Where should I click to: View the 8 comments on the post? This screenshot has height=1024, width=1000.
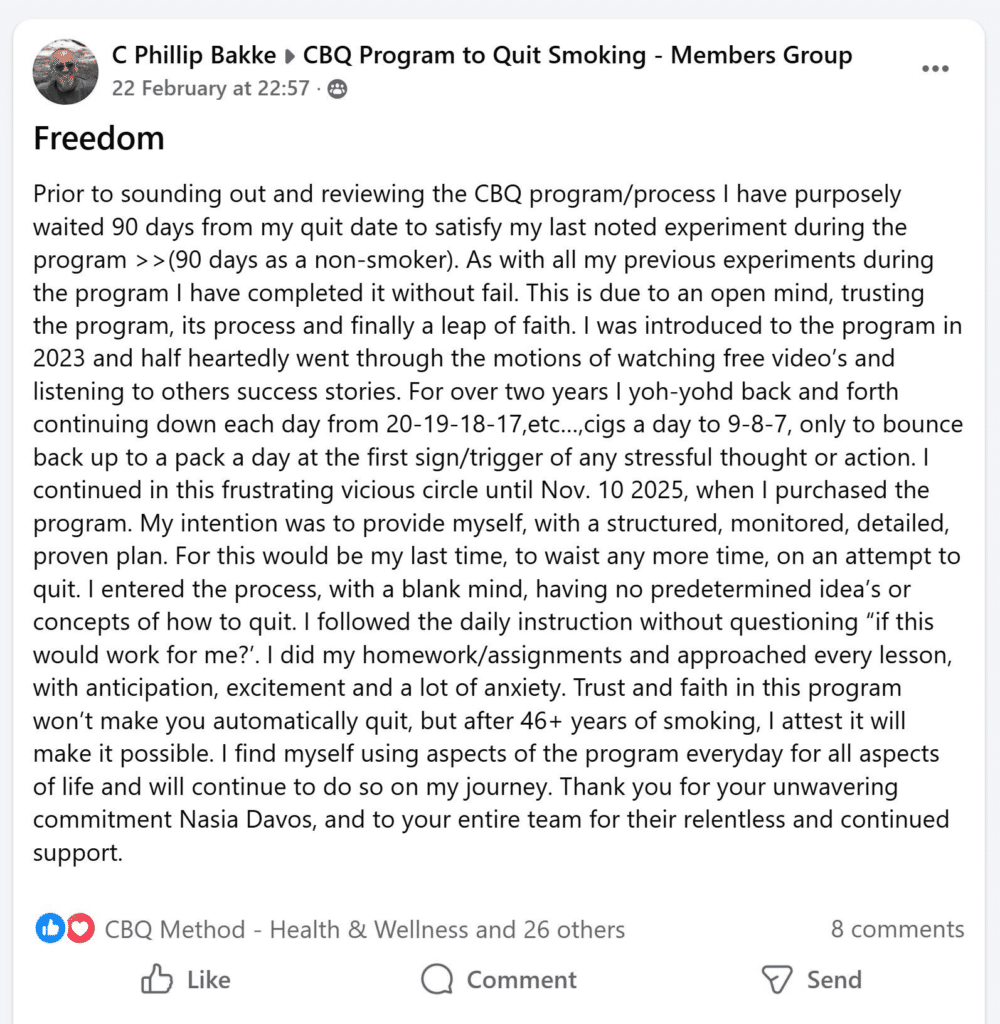click(x=897, y=929)
